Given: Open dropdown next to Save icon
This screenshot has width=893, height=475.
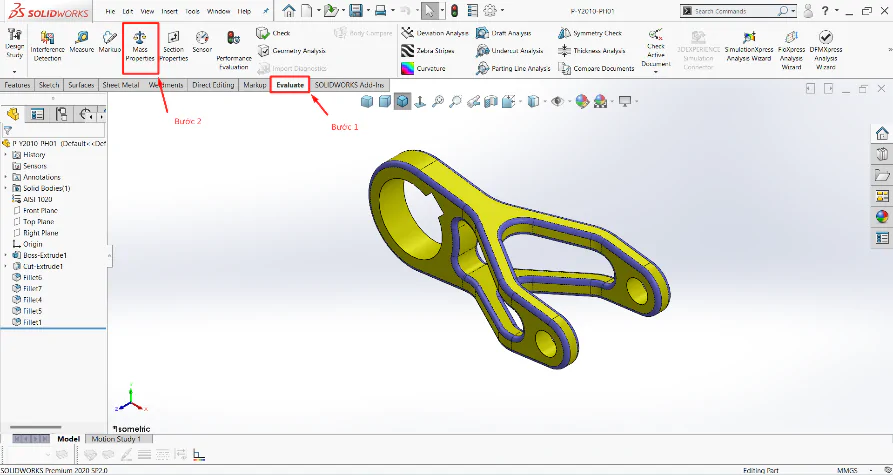Looking at the screenshot, I should coord(368,11).
